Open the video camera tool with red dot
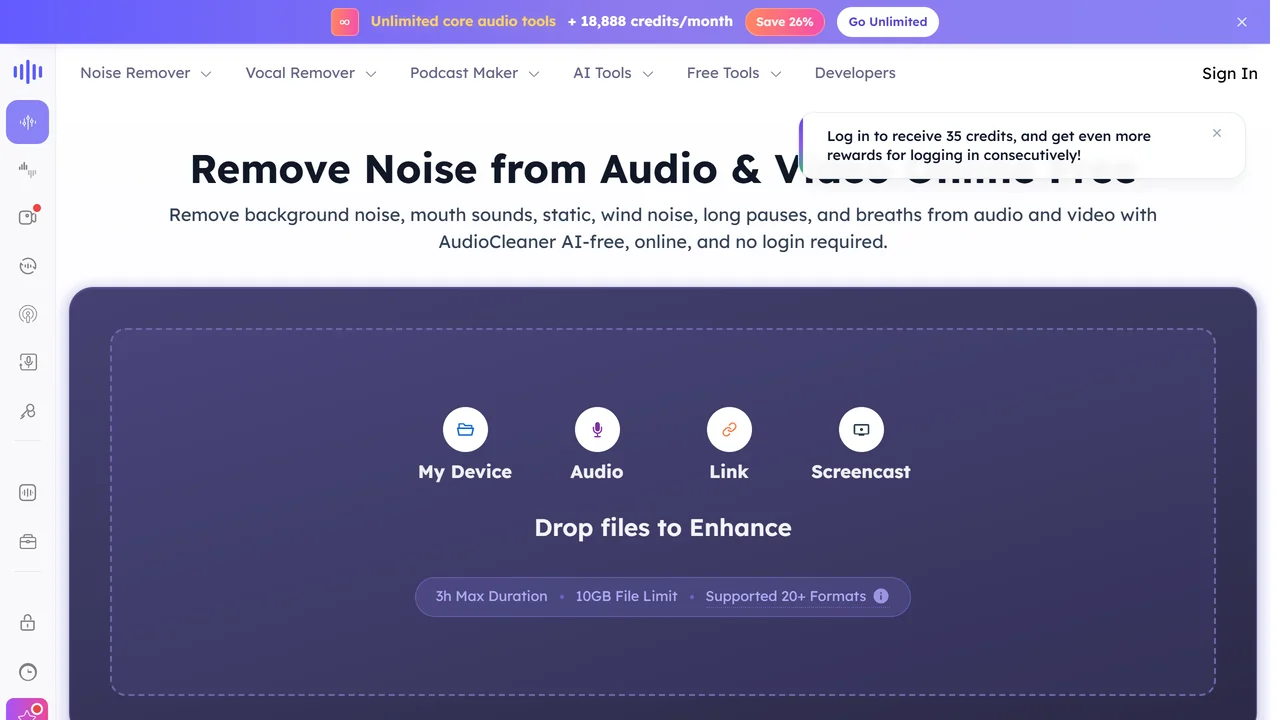 pyautogui.click(x=28, y=216)
